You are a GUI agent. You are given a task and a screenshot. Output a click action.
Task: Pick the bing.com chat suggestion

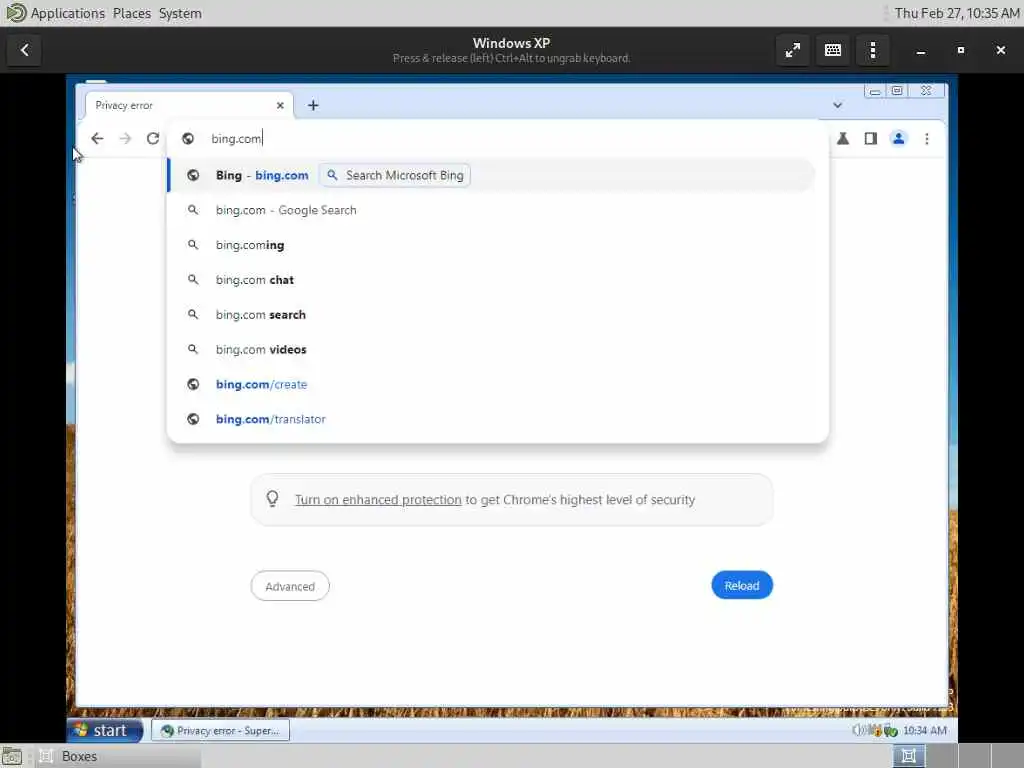[x=491, y=280]
